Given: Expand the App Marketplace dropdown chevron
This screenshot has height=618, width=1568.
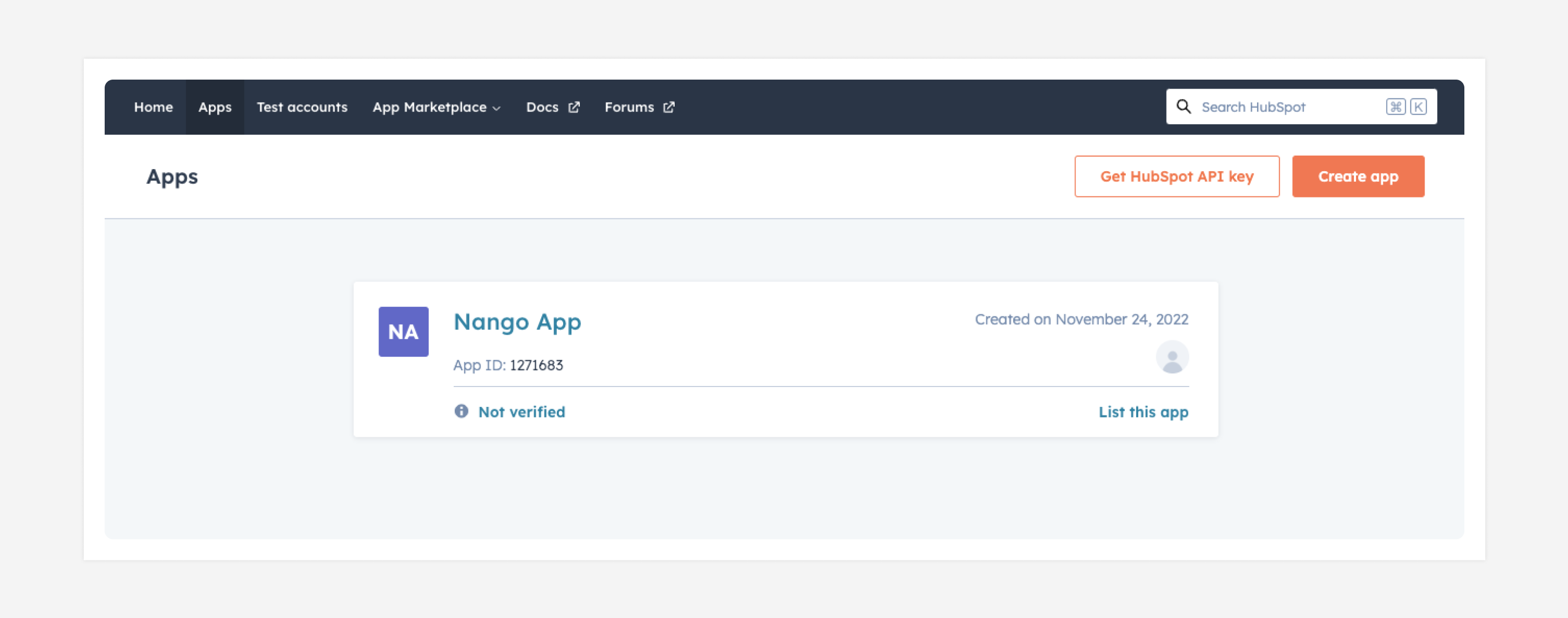Looking at the screenshot, I should click(496, 108).
